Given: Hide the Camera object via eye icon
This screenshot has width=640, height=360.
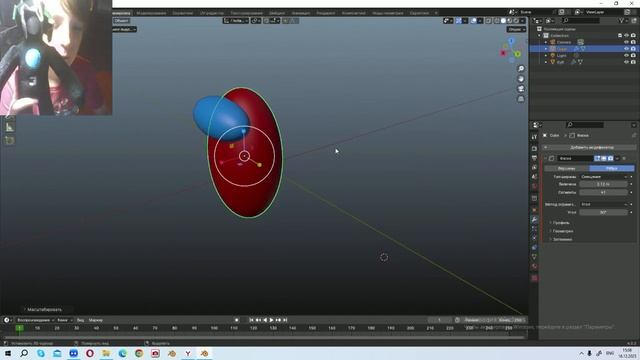Looking at the screenshot, I should 627,42.
